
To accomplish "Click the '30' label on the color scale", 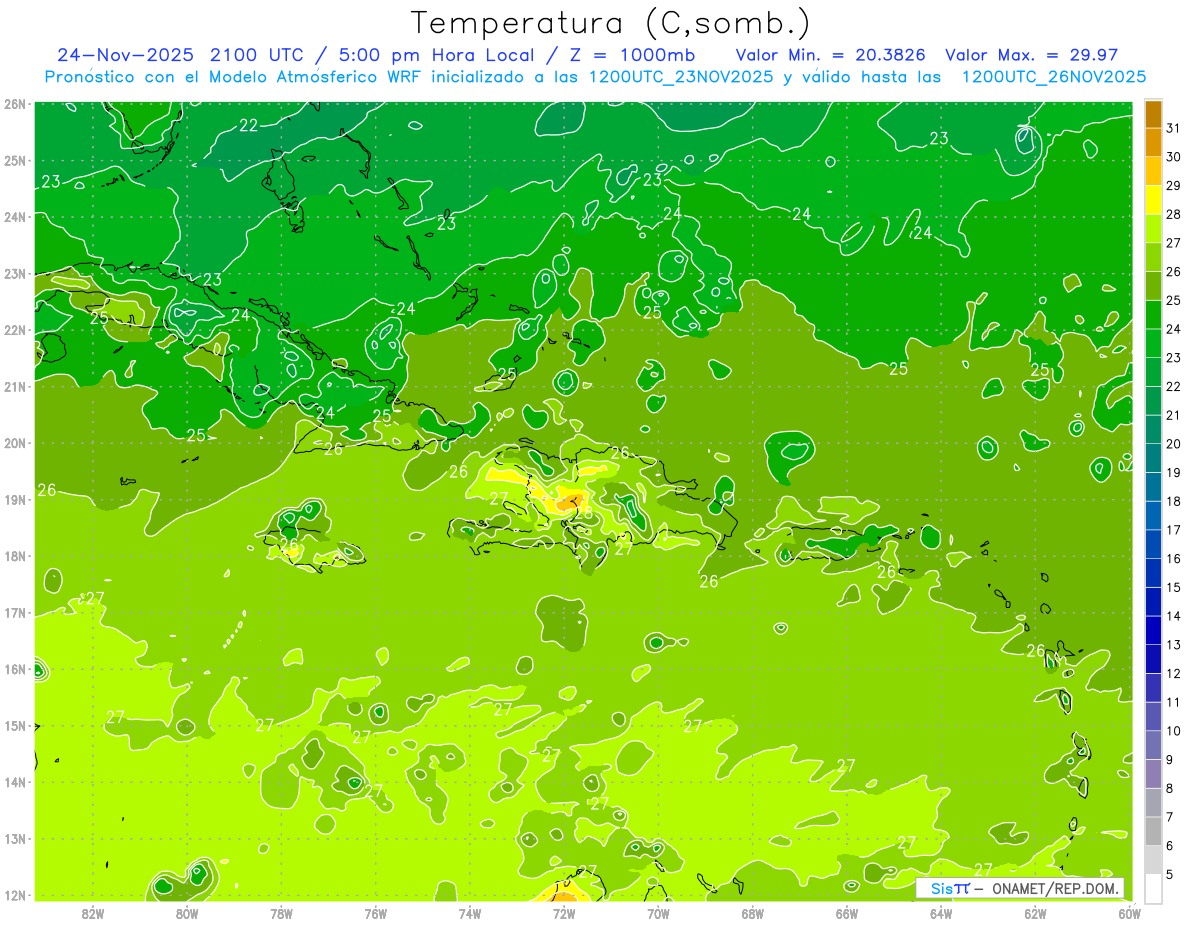I will tap(1174, 158).
